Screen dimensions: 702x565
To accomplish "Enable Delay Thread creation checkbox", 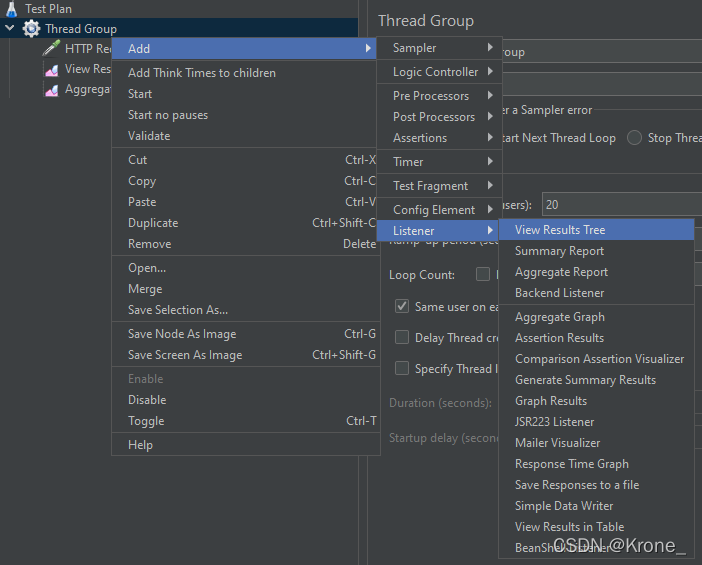I will tap(402, 337).
